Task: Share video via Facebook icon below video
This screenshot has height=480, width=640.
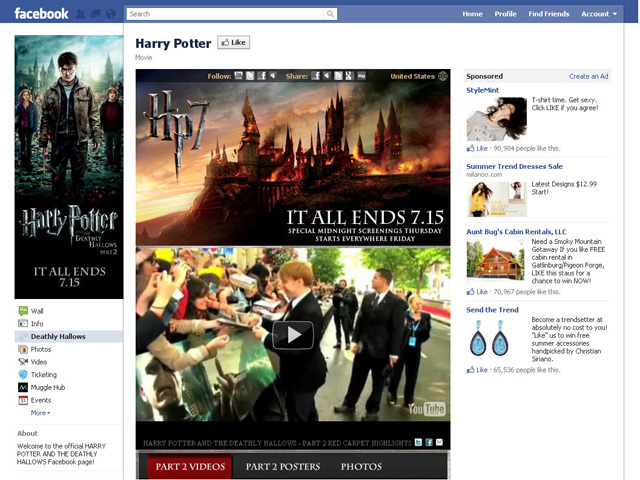Action: tap(429, 442)
